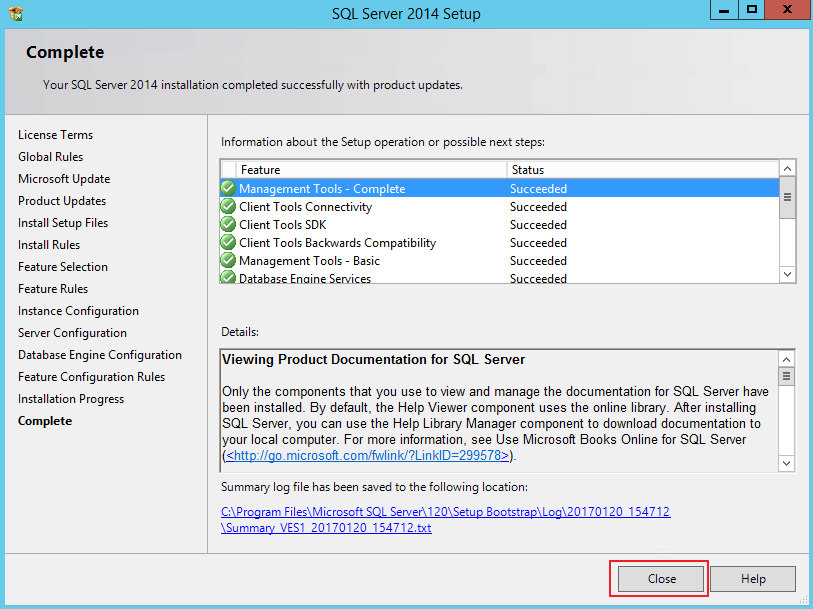The height and width of the screenshot is (609, 813).
Task: Select the Client Tools SDK row
Action: (x=499, y=224)
